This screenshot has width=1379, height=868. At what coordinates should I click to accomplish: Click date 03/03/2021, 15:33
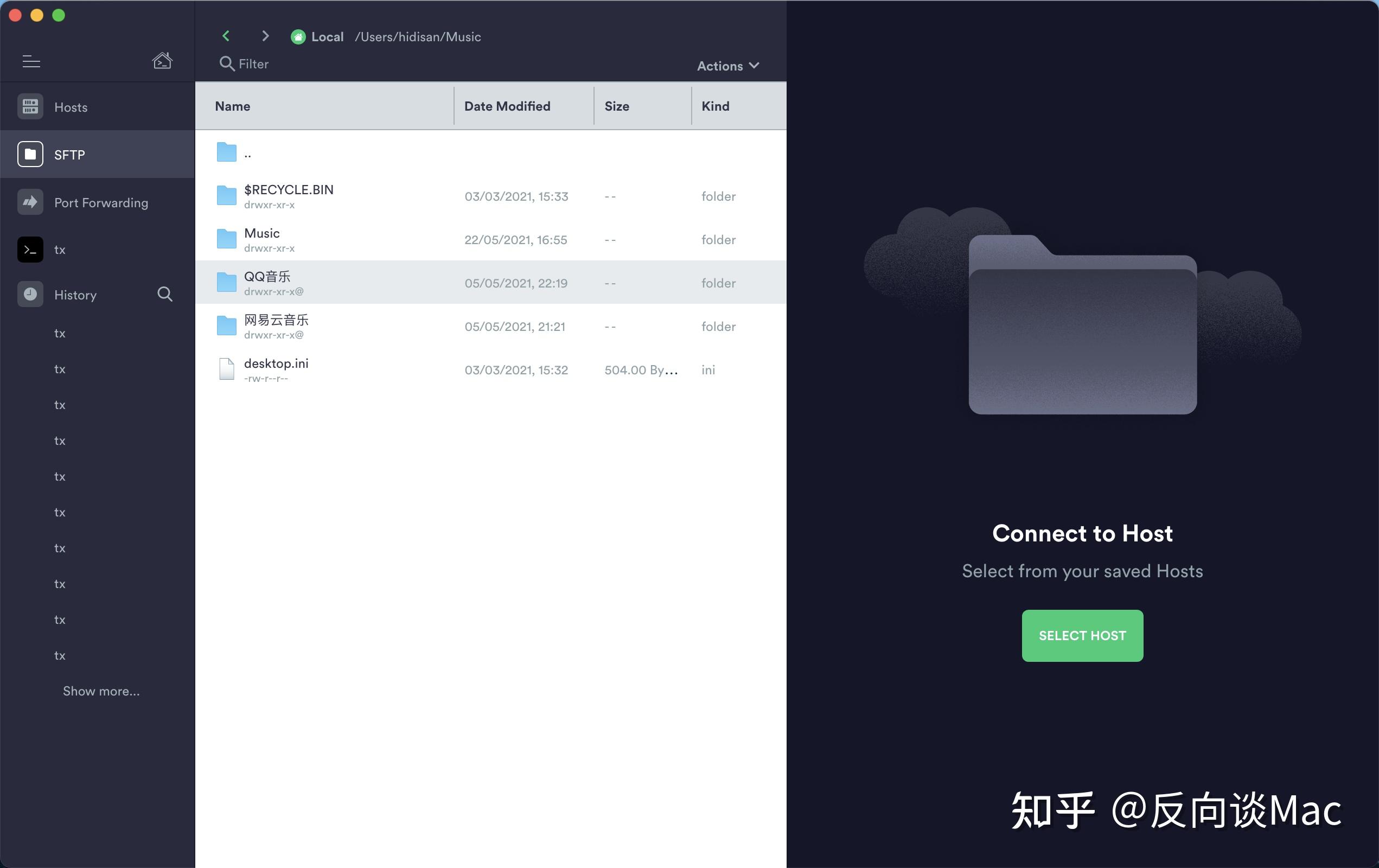tap(516, 196)
